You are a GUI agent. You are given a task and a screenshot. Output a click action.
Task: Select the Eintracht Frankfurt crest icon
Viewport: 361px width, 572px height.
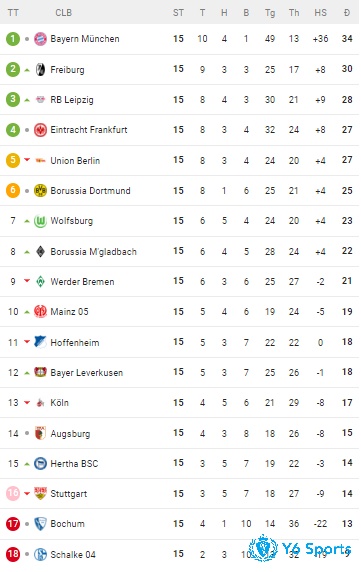(40, 130)
